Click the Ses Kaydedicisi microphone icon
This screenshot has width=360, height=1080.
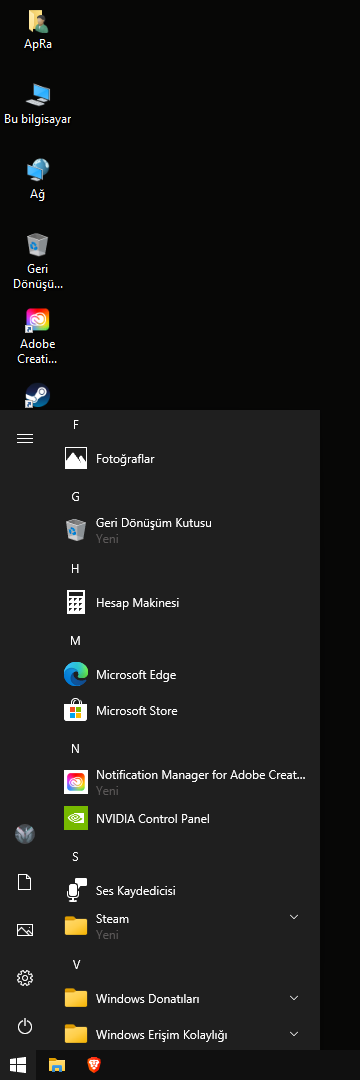76,891
